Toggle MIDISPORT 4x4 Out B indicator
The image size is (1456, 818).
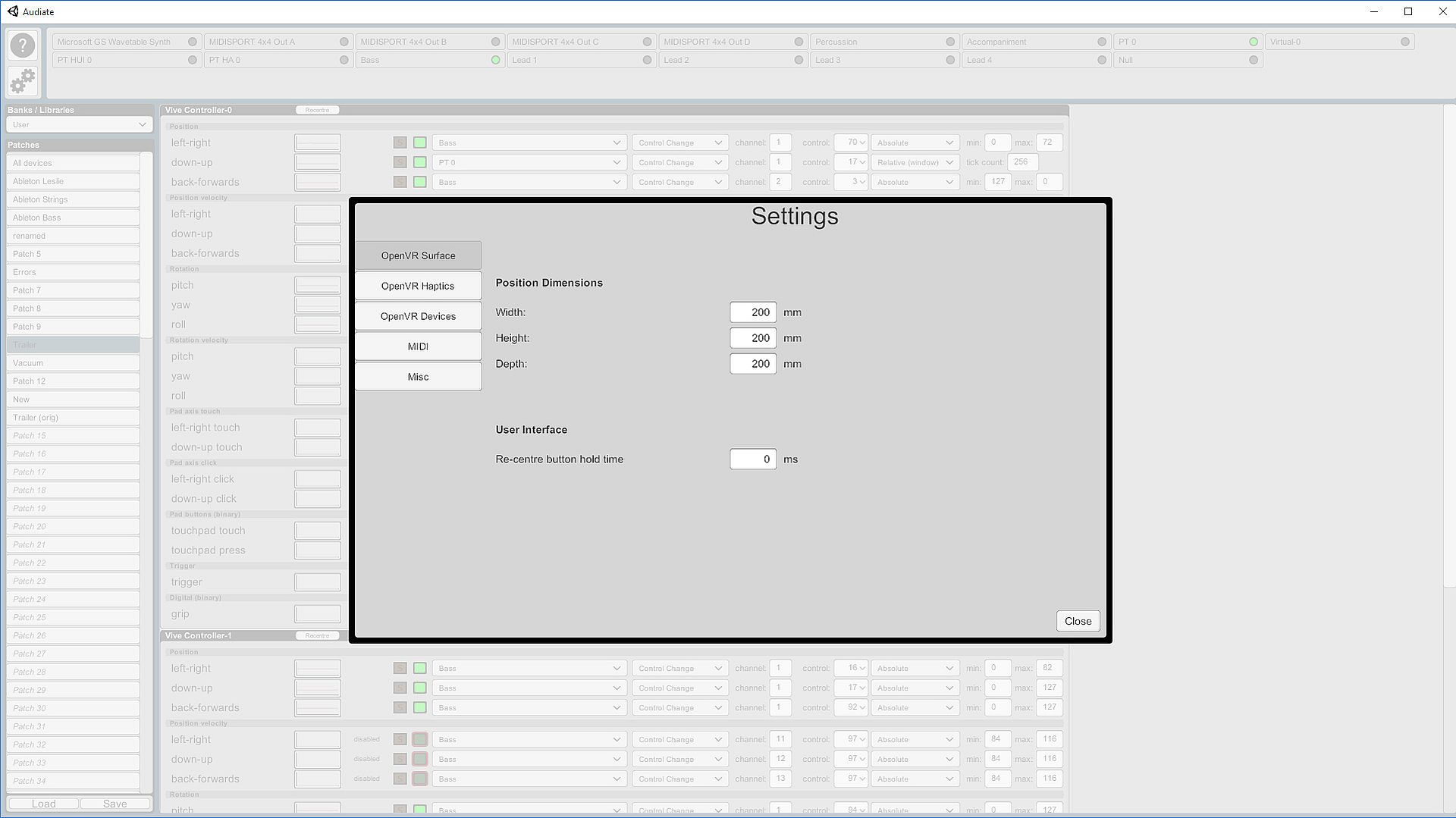496,42
